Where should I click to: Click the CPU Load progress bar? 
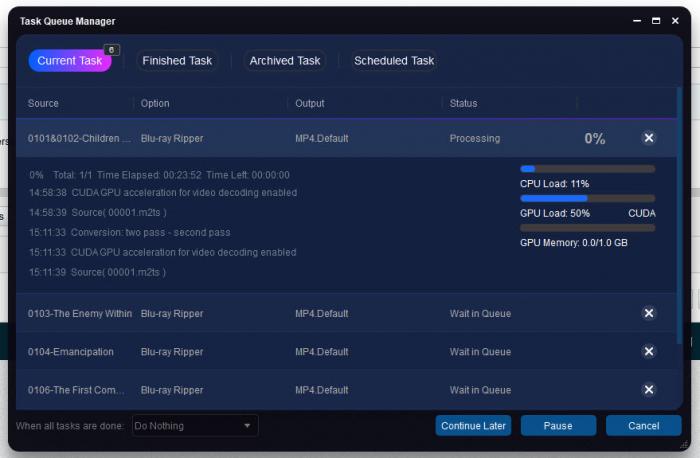[x=587, y=169]
